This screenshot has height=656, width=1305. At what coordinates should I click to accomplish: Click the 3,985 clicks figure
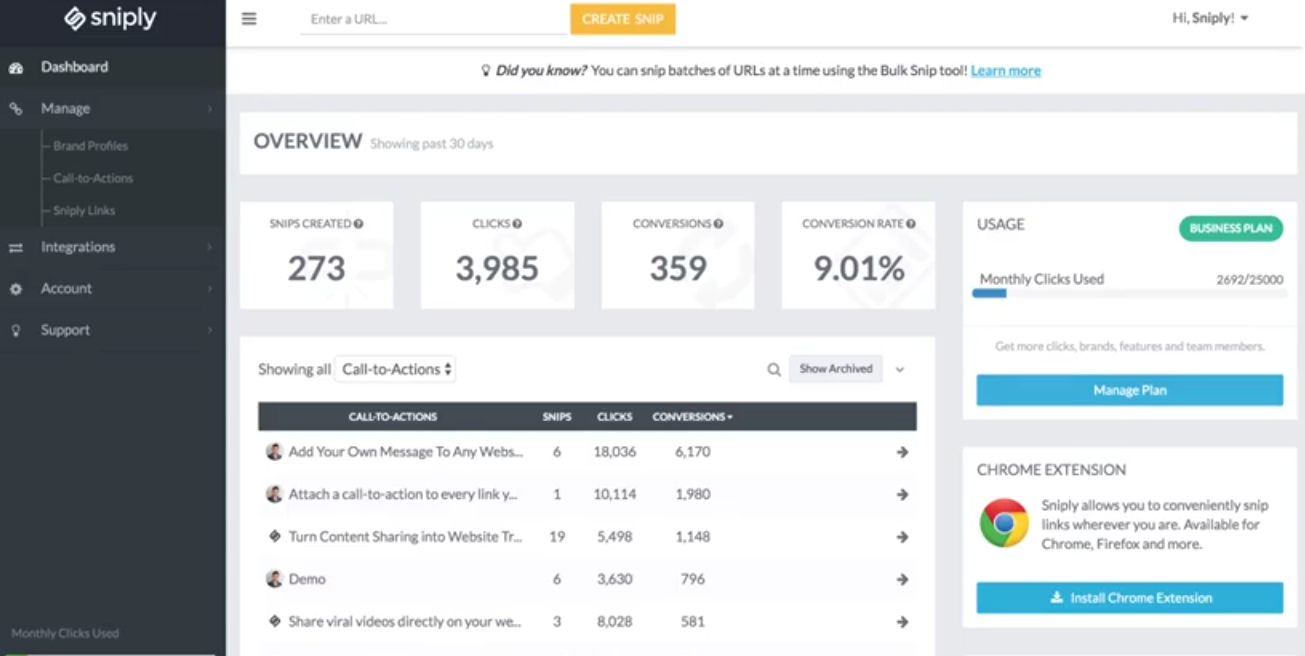coord(497,268)
